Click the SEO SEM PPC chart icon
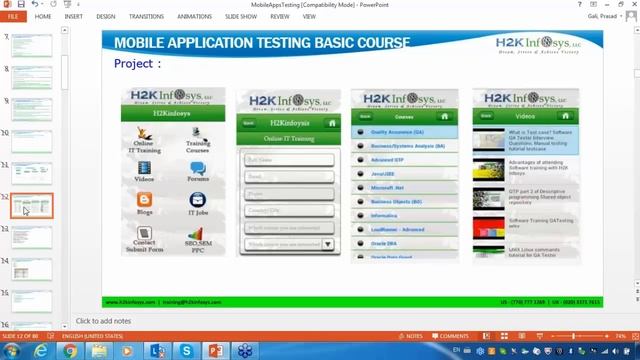This screenshot has height=360, width=640. pyautogui.click(x=196, y=234)
